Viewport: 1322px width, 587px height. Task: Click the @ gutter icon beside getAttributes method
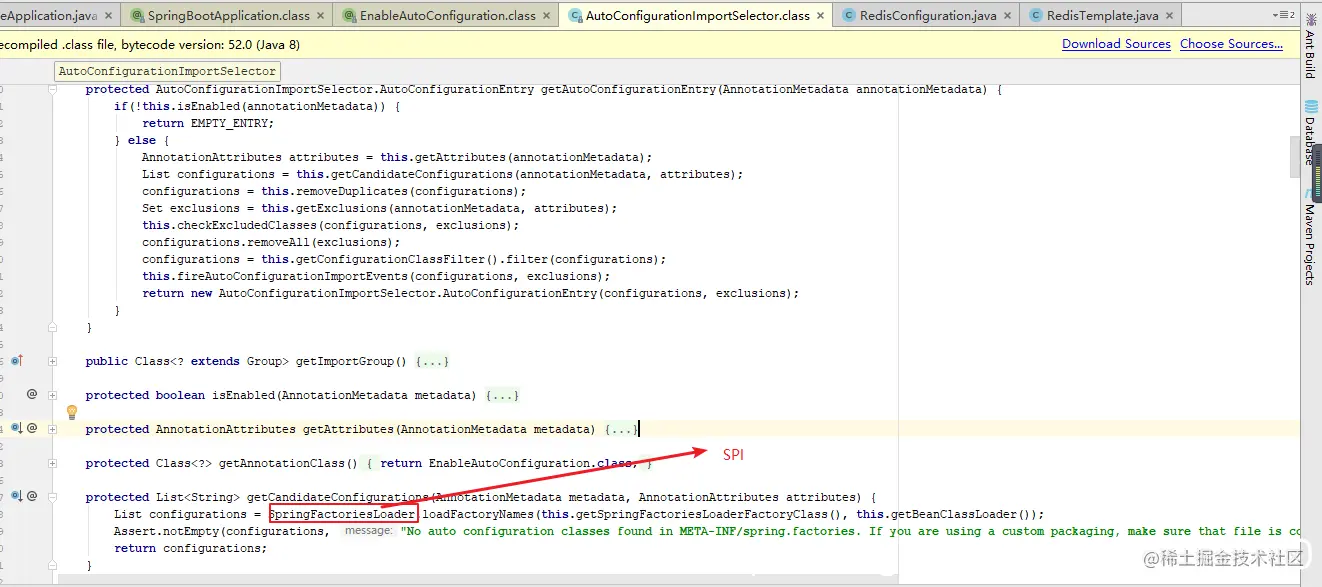coord(32,428)
